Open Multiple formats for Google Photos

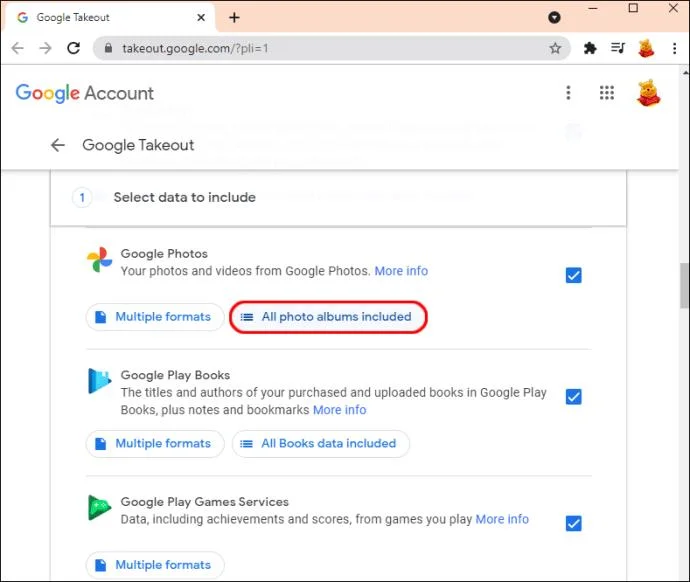pyautogui.click(x=155, y=317)
